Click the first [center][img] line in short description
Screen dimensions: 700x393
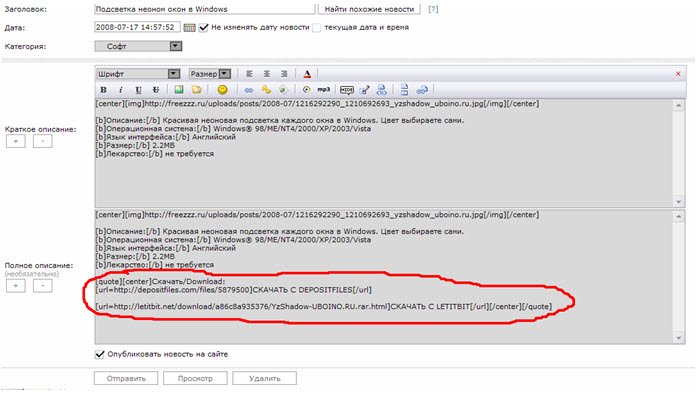[317, 104]
